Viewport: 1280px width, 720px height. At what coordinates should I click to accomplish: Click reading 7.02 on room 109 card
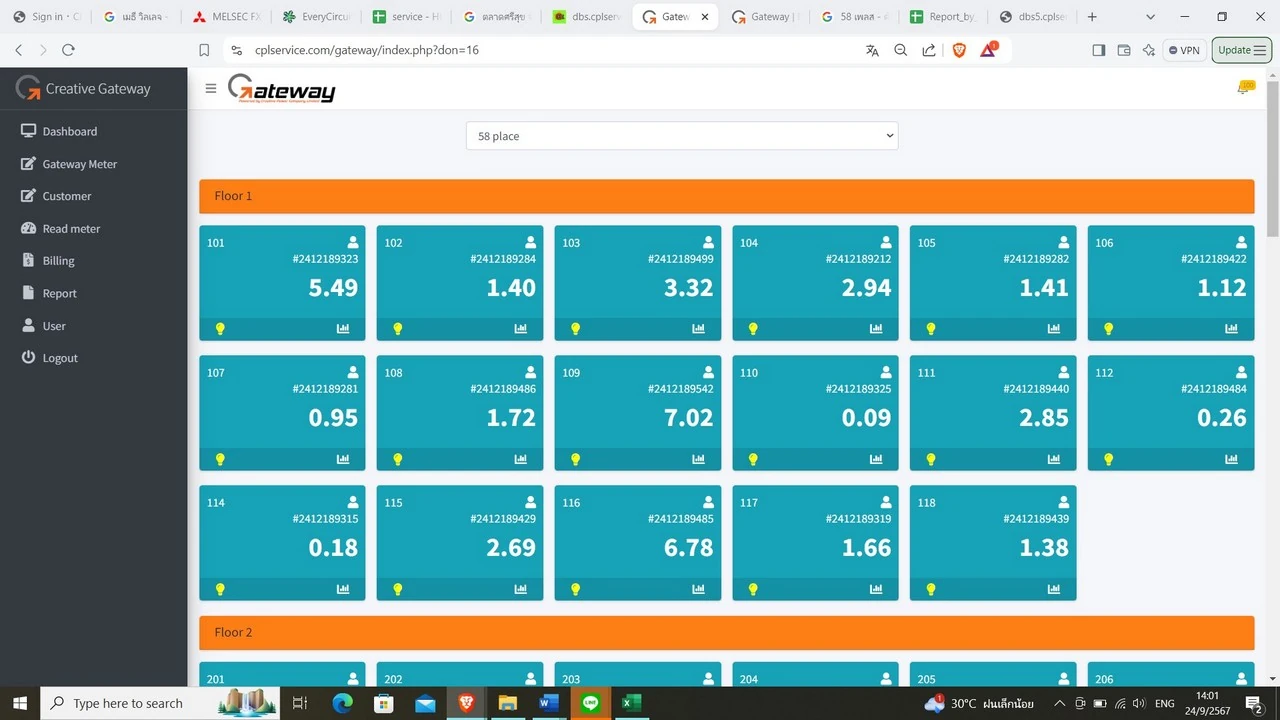pos(689,418)
